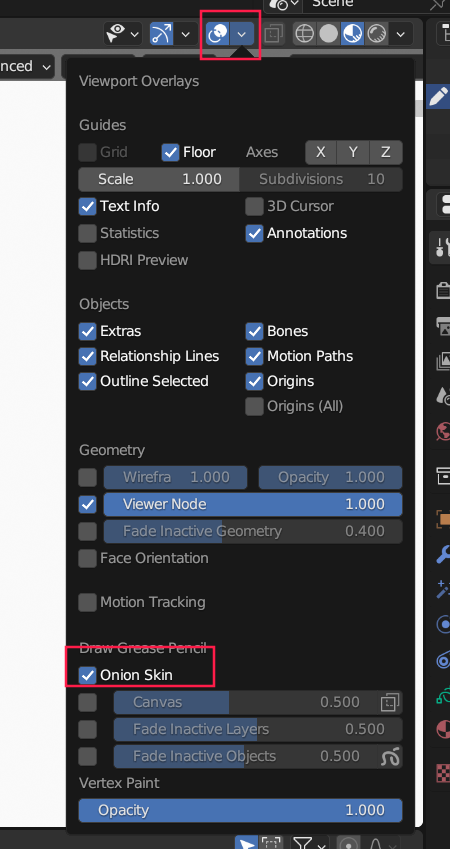Adjust the Vertex Paint Opacity slider
This screenshot has width=450, height=849.
(x=240, y=811)
